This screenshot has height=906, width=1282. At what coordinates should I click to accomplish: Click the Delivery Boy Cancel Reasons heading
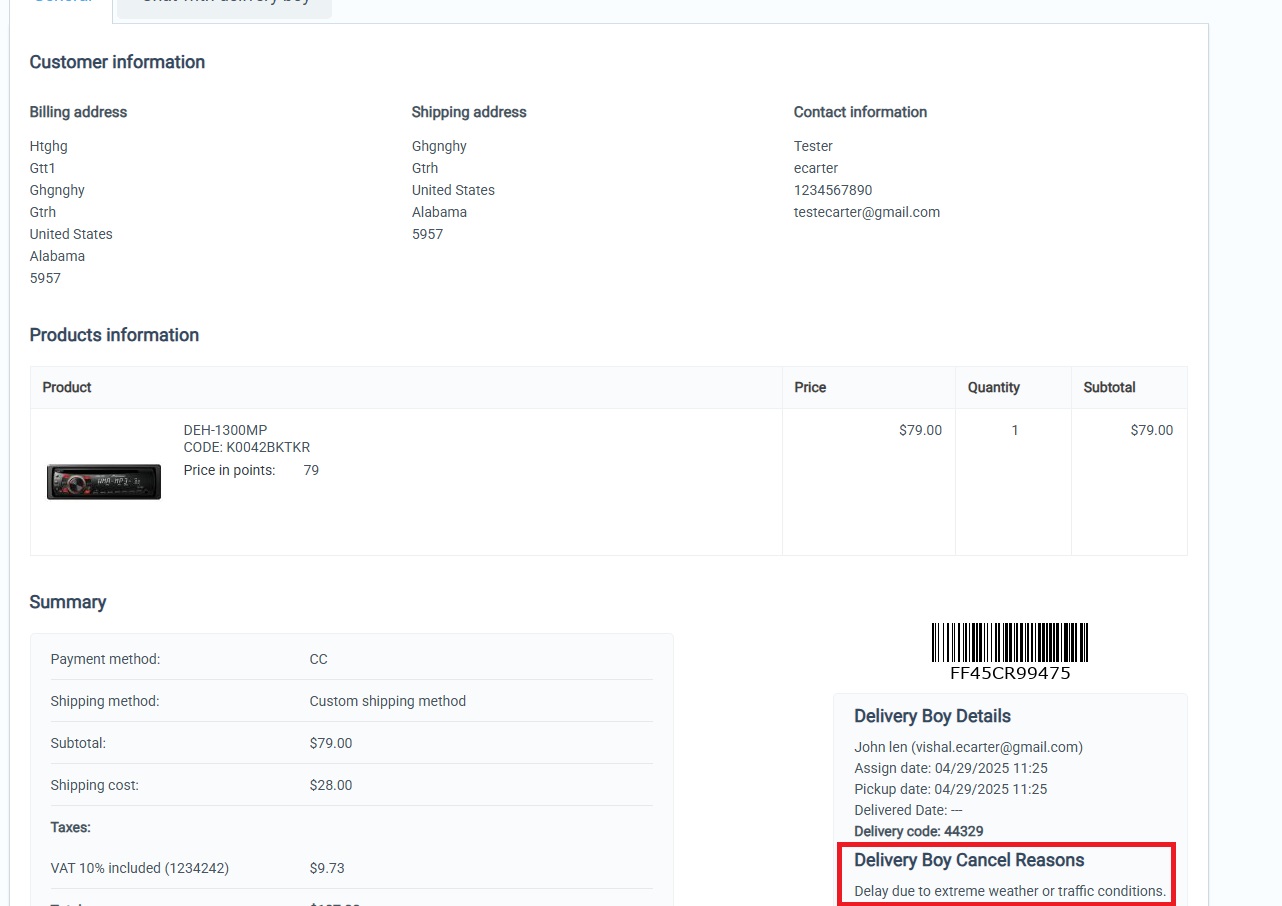(x=968, y=860)
